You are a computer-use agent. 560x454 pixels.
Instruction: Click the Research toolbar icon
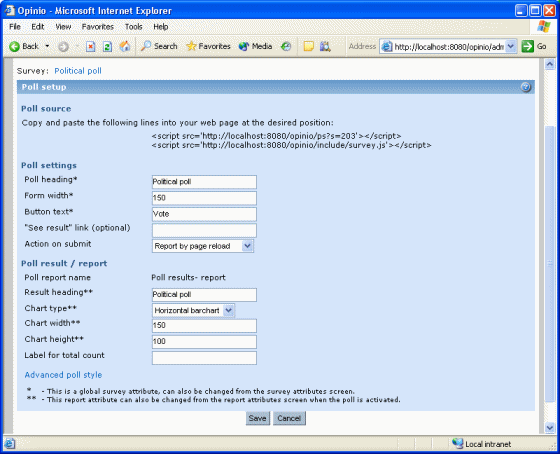coord(325,47)
